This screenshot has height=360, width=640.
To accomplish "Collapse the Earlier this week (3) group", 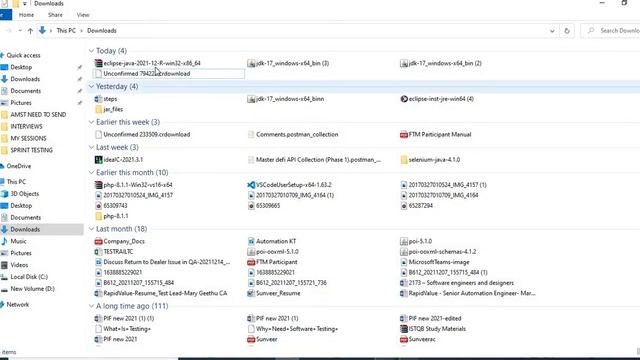I will 91,122.
